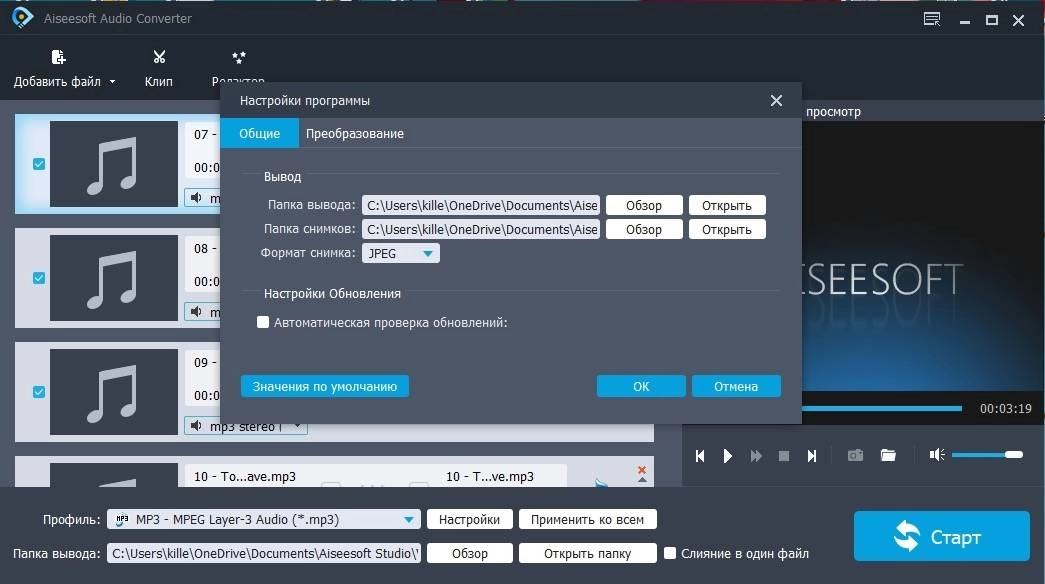This screenshot has width=1045, height=584.
Task: Open profile Настройки button
Action: [x=469, y=519]
